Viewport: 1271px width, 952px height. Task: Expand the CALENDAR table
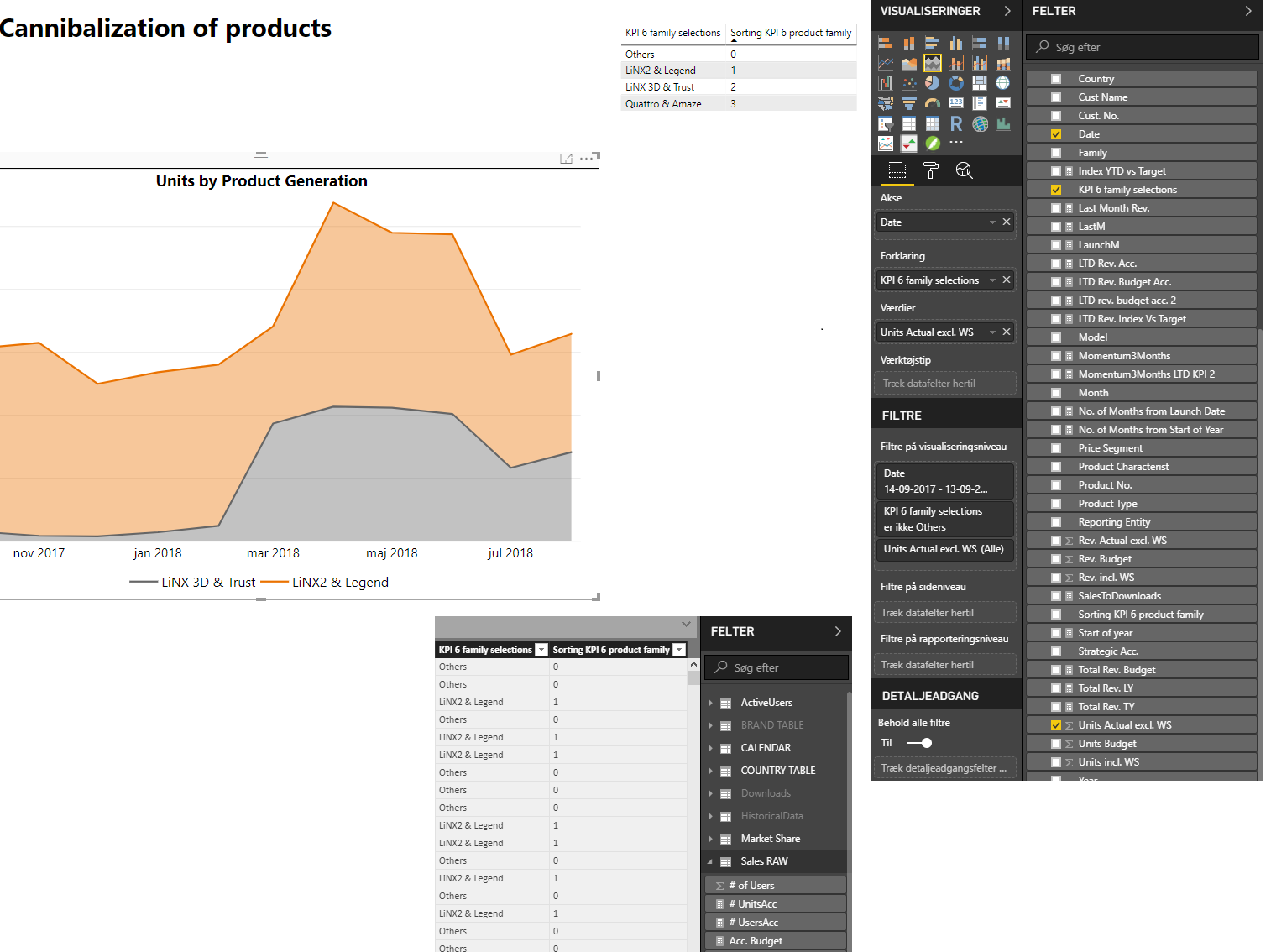(710, 748)
